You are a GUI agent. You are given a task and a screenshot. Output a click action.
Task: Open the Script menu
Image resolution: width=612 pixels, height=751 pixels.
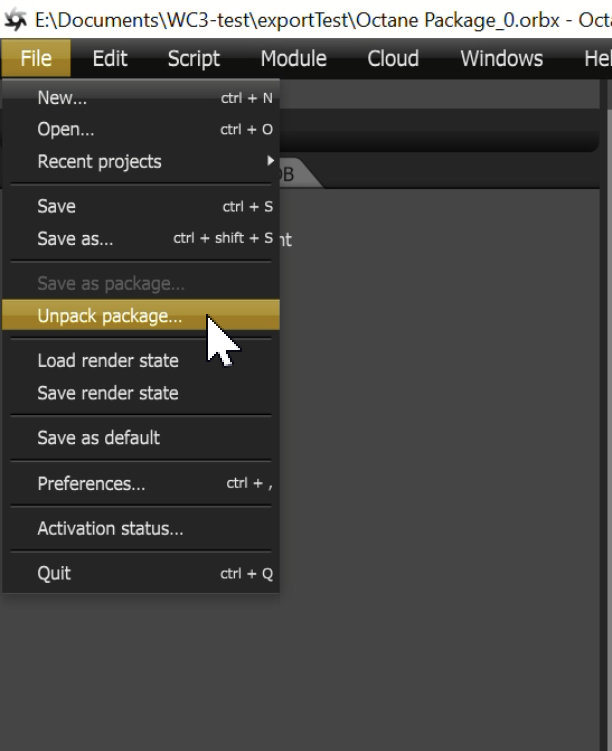(194, 59)
